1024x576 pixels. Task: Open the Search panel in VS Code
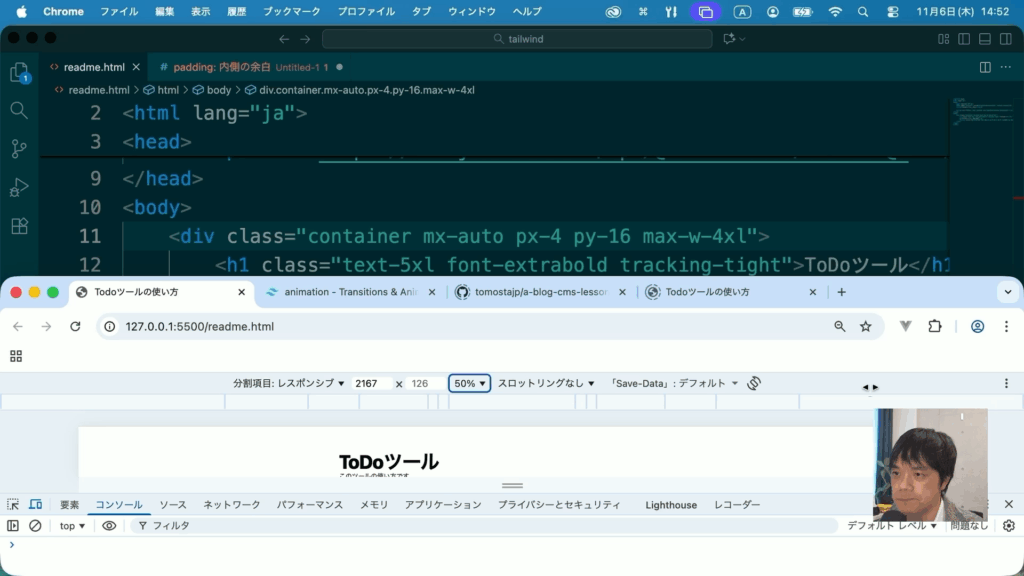[x=19, y=110]
